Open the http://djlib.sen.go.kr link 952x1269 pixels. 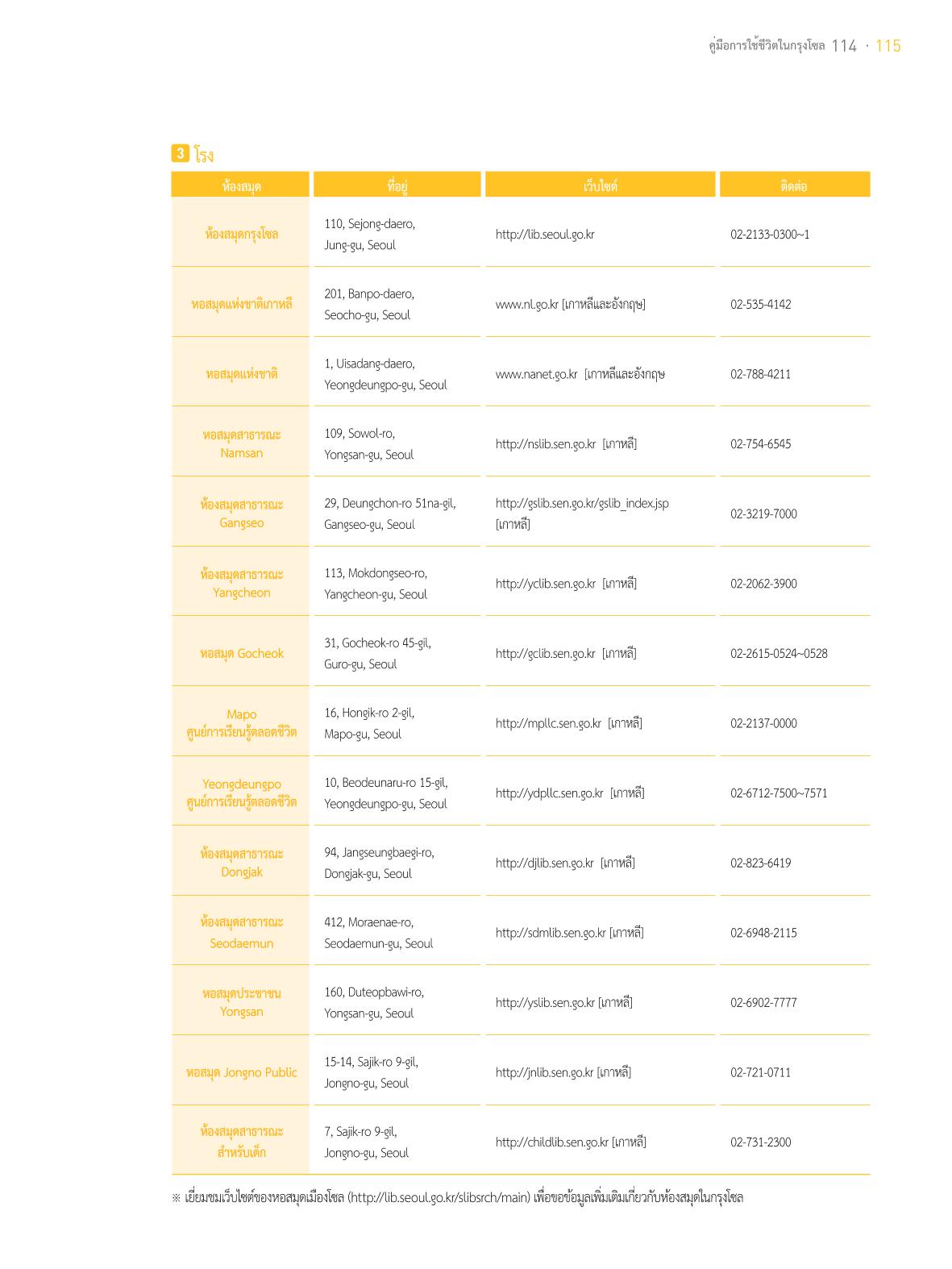[x=545, y=863]
